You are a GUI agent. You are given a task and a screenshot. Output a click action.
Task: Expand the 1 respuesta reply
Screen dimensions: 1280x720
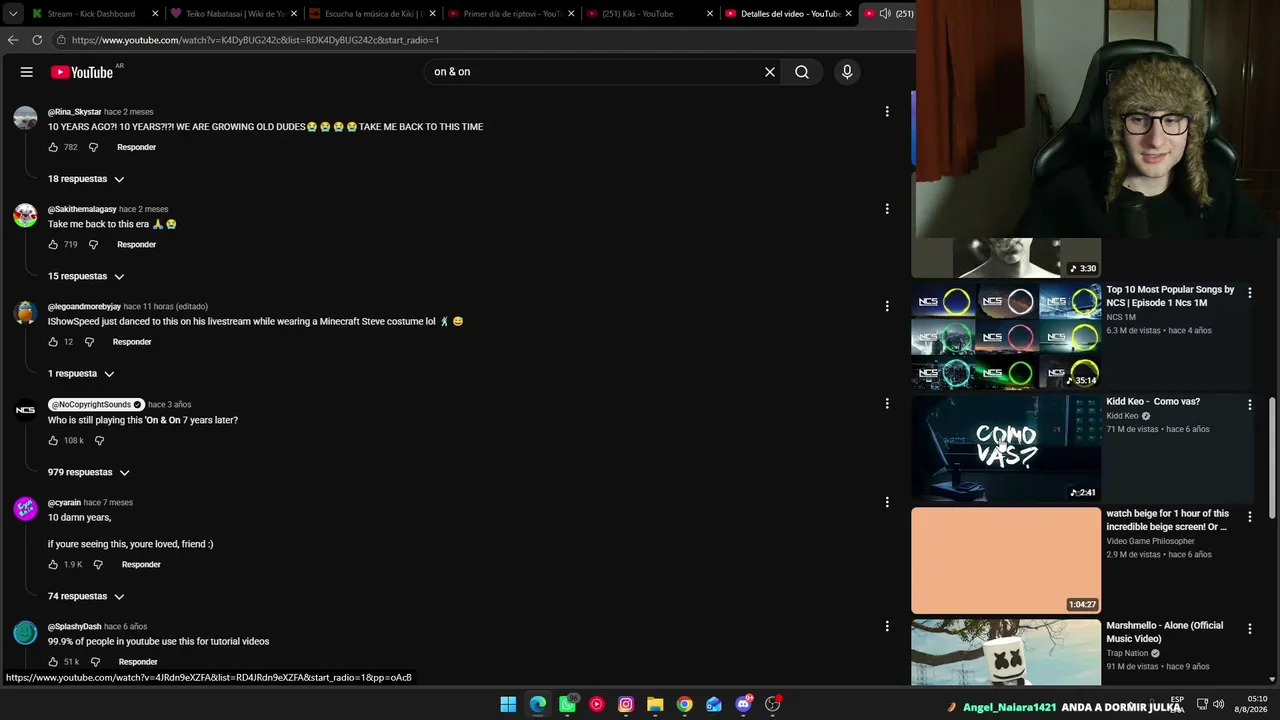(x=81, y=373)
